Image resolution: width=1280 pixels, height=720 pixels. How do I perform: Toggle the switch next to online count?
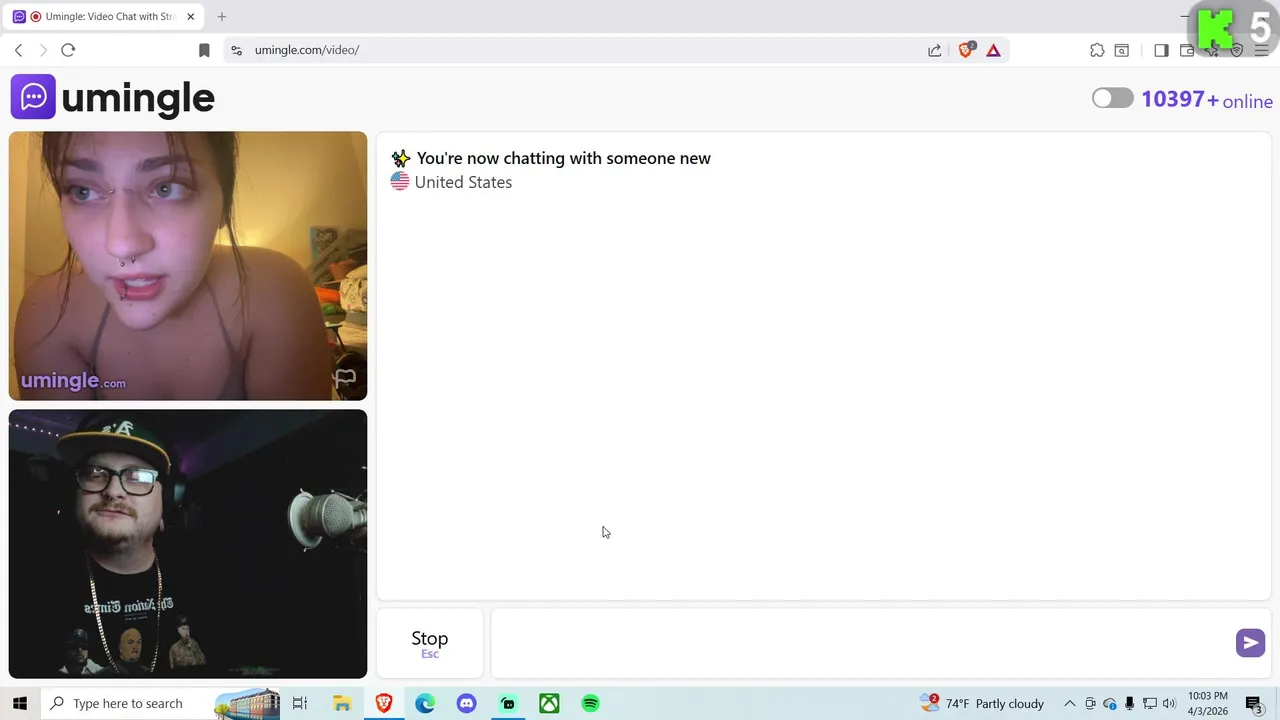pos(1112,98)
